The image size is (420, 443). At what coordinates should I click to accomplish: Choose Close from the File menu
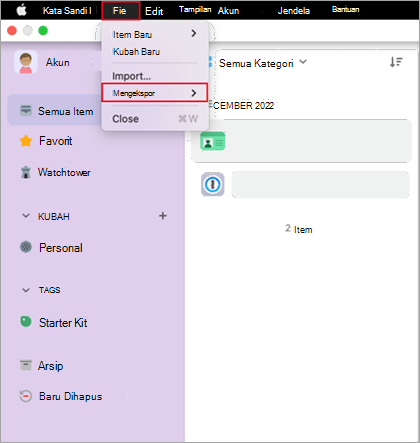click(155, 119)
